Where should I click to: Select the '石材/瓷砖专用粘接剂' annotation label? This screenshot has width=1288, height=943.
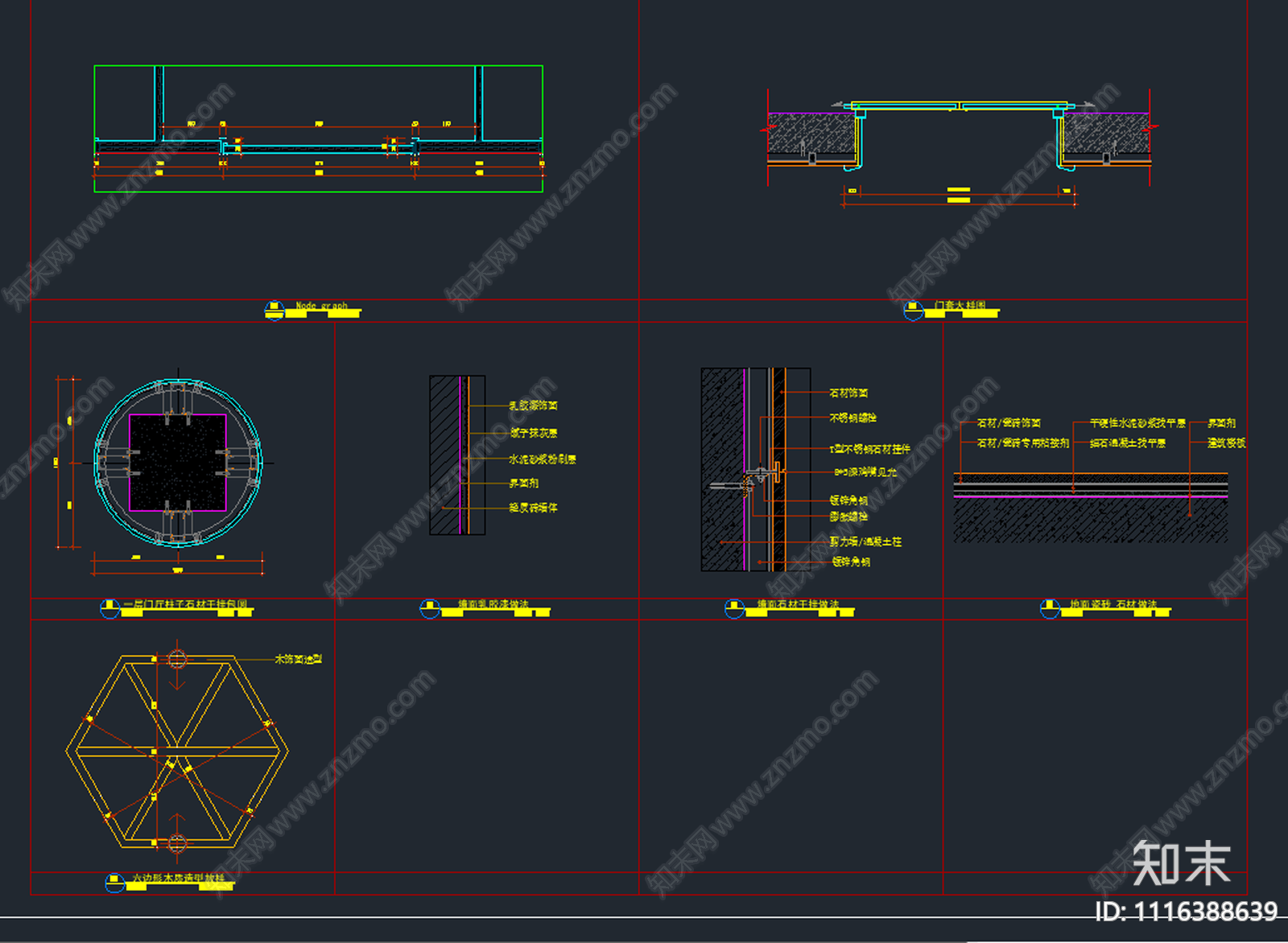tap(1023, 443)
